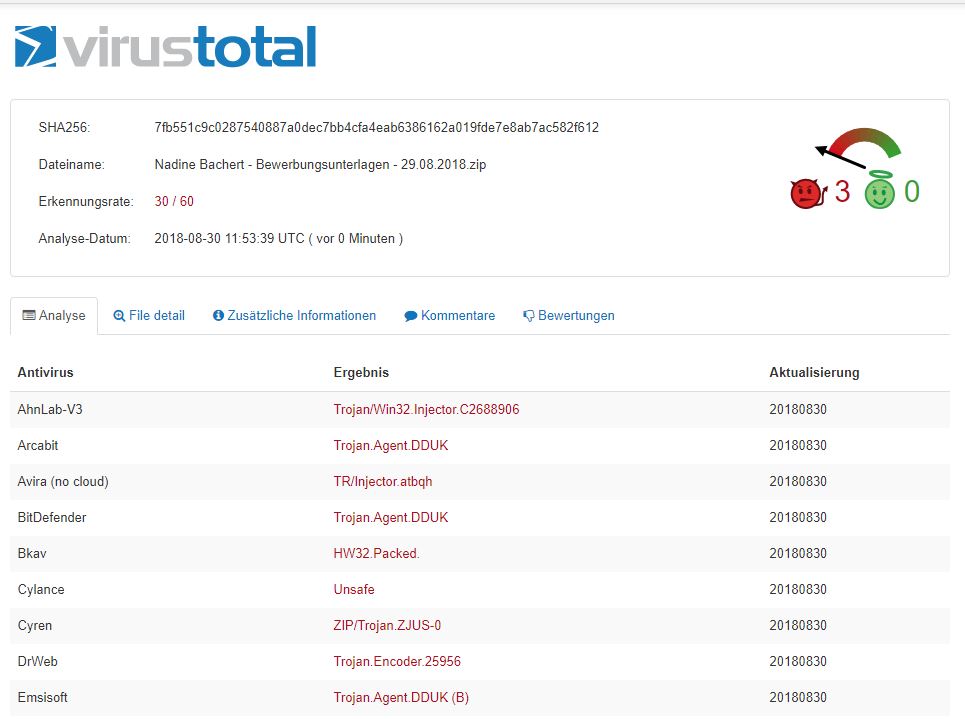Click Cylance's Unsafe result
This screenshot has height=719, width=965.
click(x=354, y=589)
